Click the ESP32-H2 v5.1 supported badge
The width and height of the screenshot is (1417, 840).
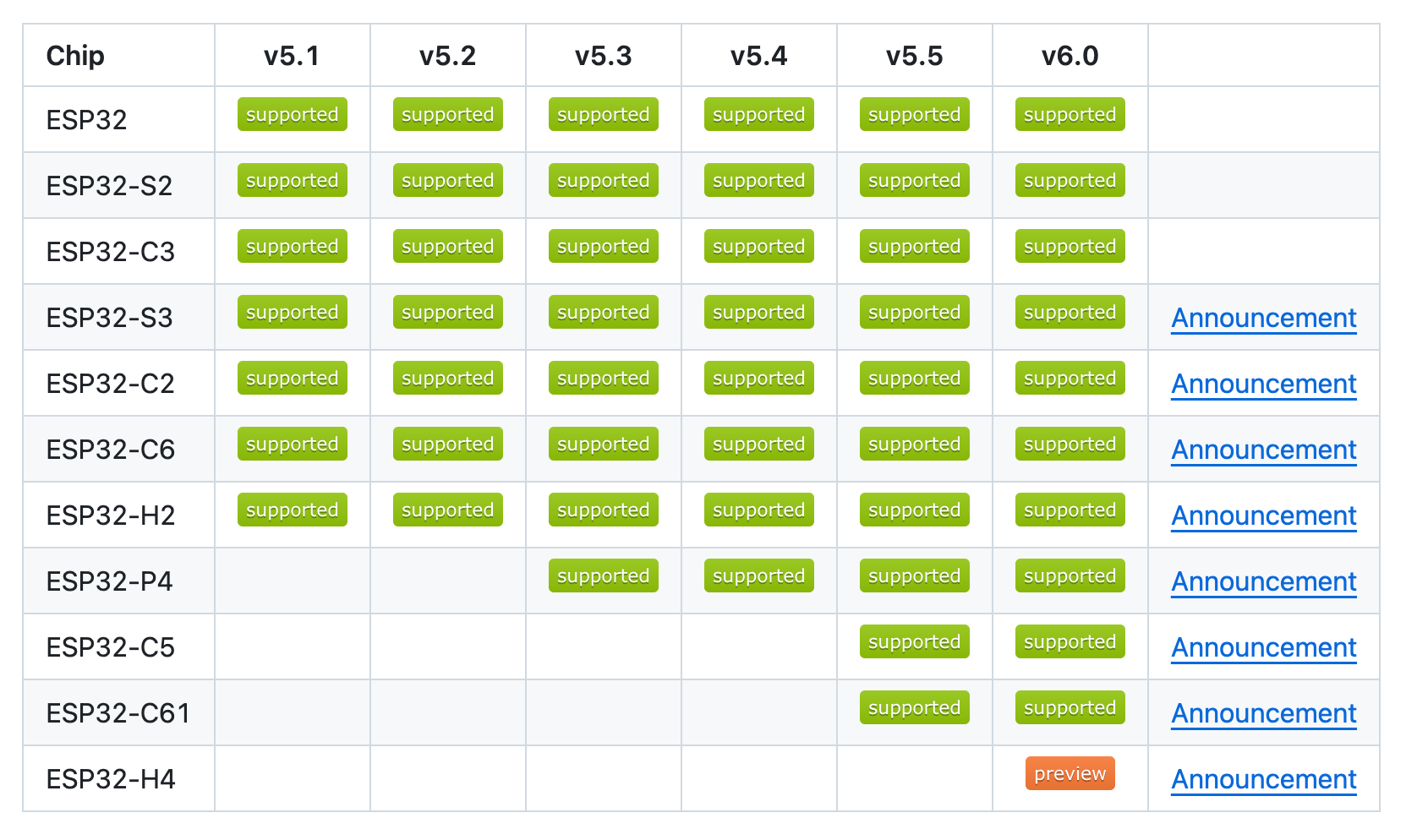[293, 510]
